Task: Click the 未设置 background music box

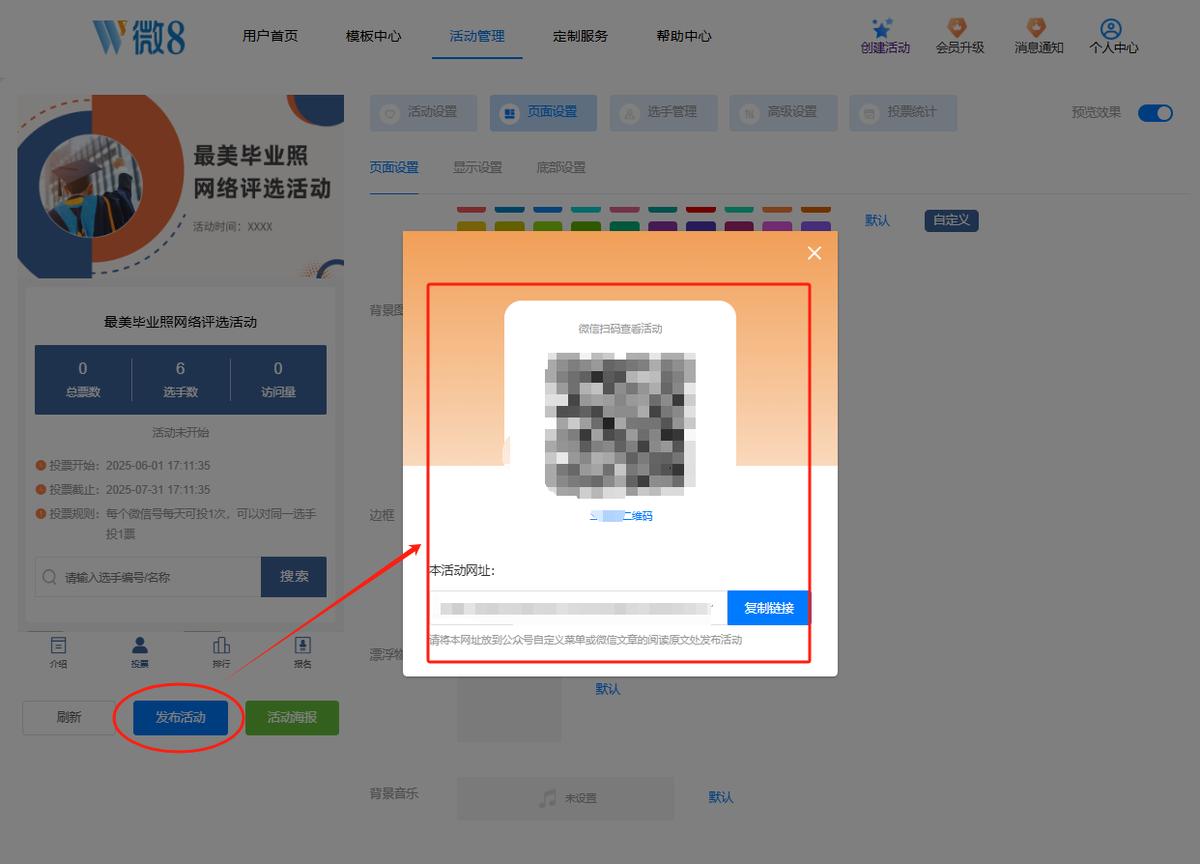Action: coord(565,798)
